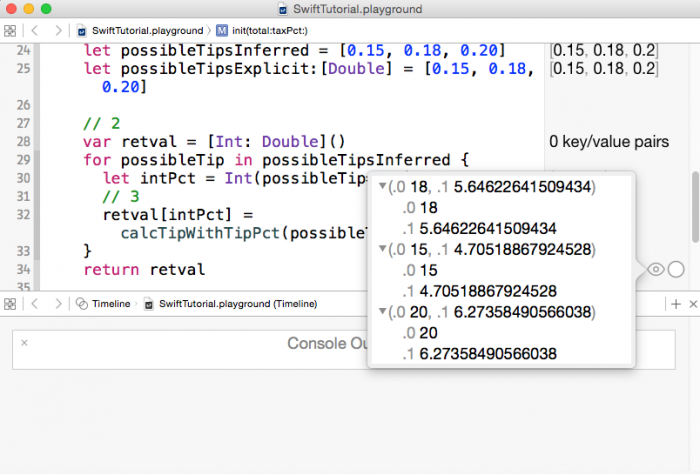Viewport: 700px width, 474px height.
Task: Collapse the (.0 15, .1 4.705) entry
Action: pyautogui.click(x=381, y=250)
